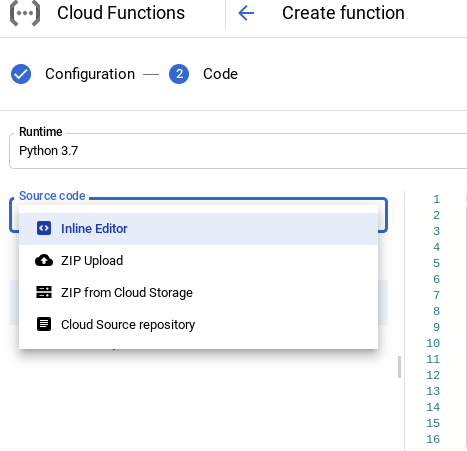Click the step 2 Code circle icon
Viewport: 467px width, 451px height.
[x=179, y=74]
